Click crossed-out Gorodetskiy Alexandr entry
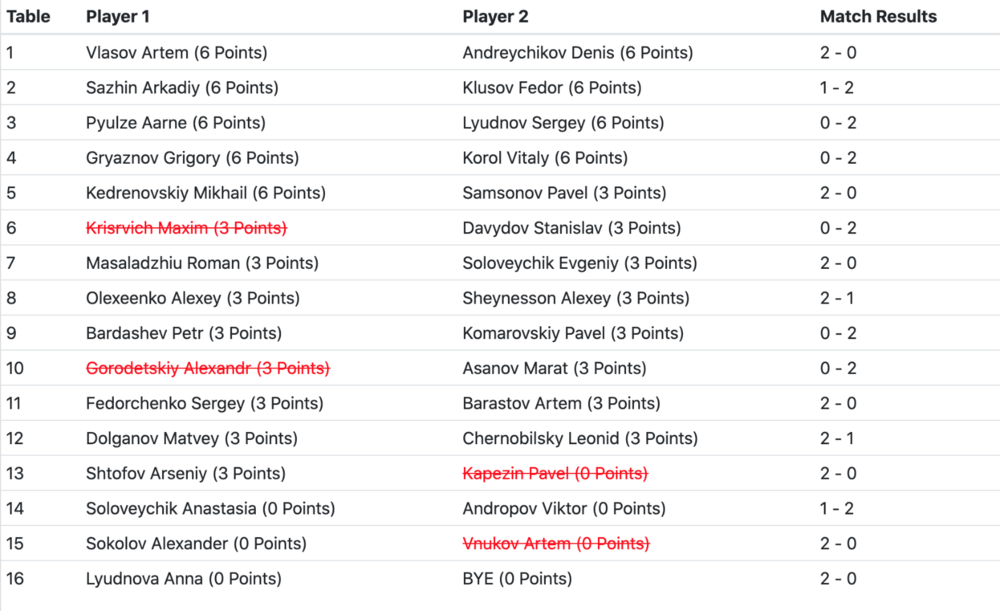Screen dimensions: 1000x611 click(x=208, y=368)
